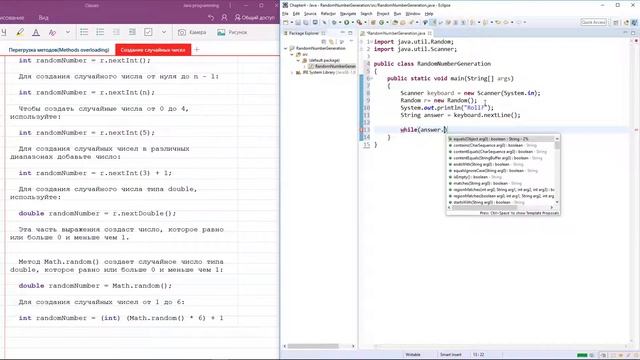Click the Save icon in Eclipse toolbar
The width and height of the screenshot is (640, 360).
click(298, 22)
